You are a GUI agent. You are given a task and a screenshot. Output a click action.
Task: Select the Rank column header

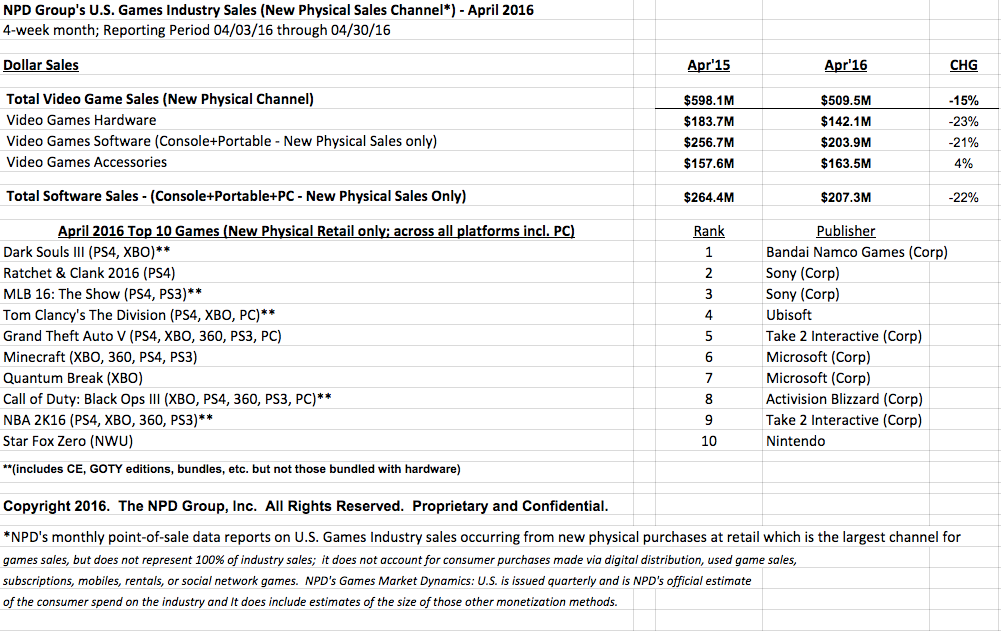709,231
